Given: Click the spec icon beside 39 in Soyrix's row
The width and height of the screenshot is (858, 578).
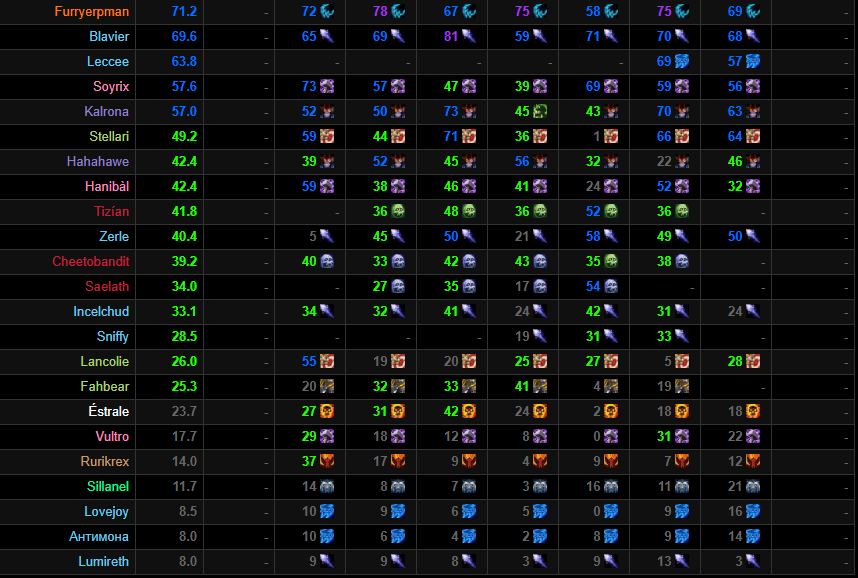Looking at the screenshot, I should click(540, 86).
